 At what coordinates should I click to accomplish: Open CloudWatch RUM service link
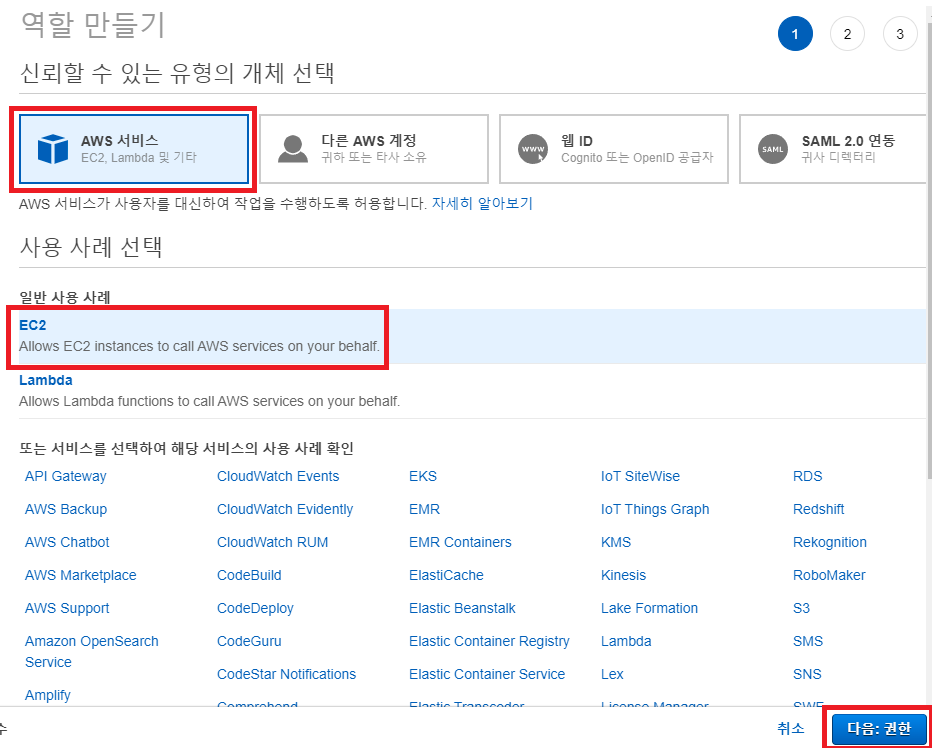coord(272,542)
